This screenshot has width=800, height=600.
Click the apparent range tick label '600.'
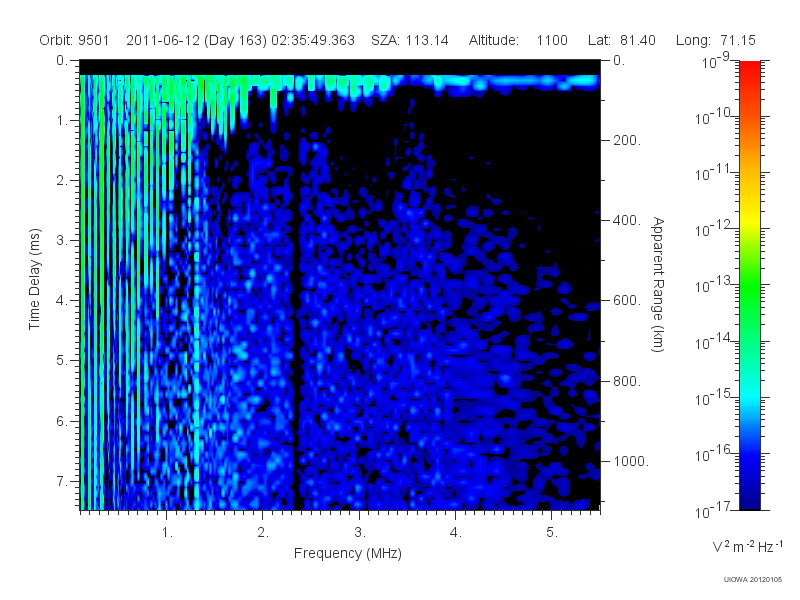(x=627, y=301)
